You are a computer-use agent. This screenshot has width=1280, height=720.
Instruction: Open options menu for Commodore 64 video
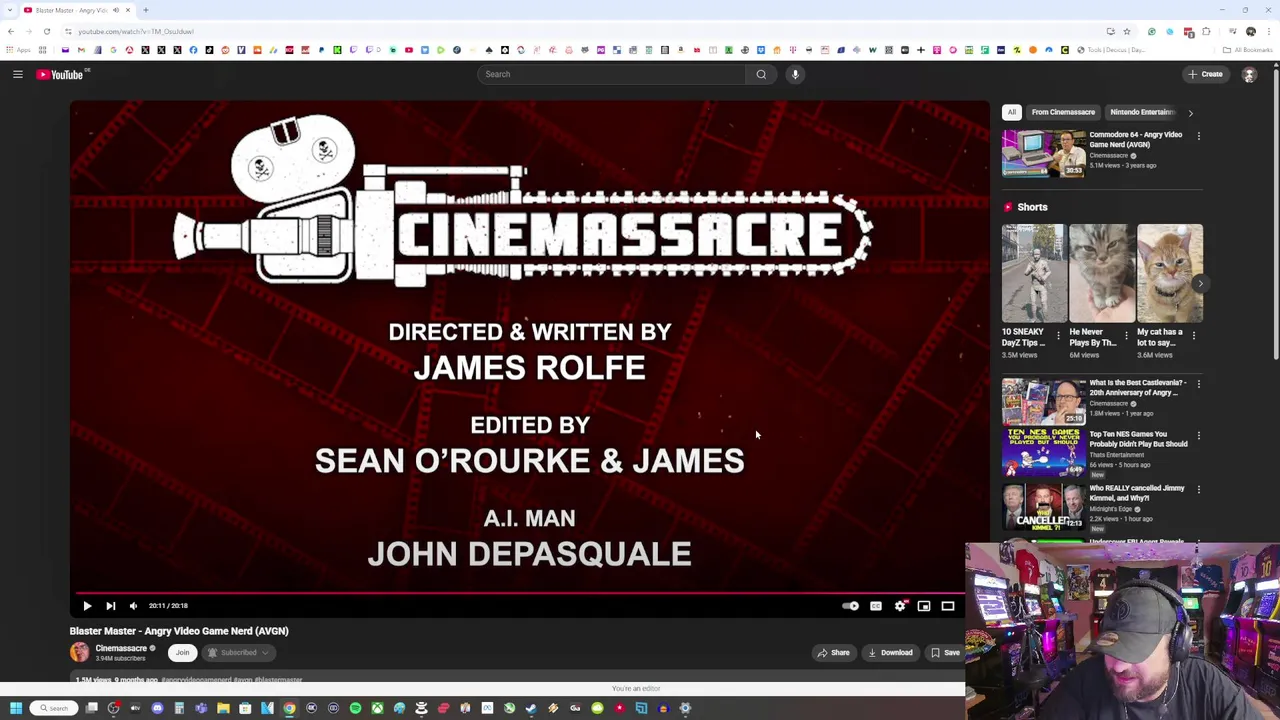[x=1199, y=136]
